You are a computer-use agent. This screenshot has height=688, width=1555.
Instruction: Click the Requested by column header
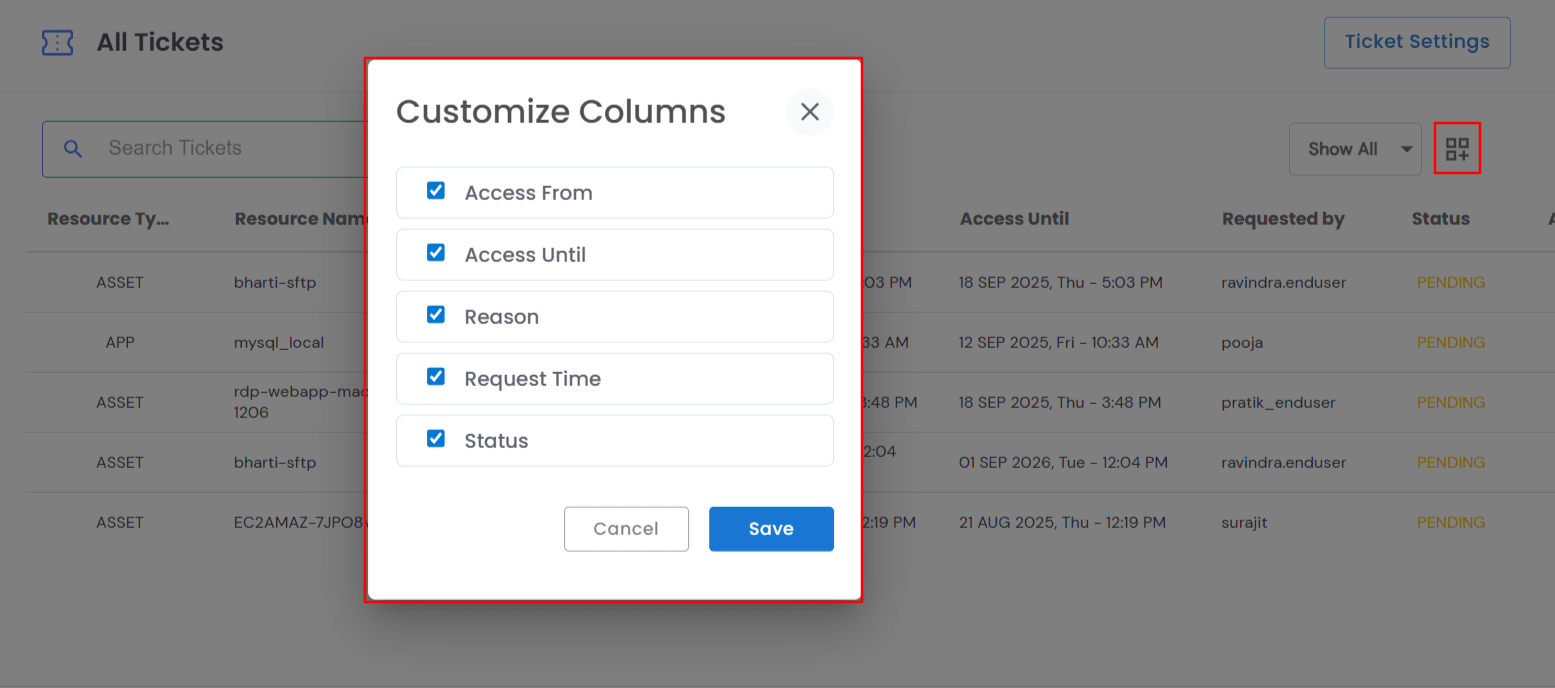[x=1283, y=218]
